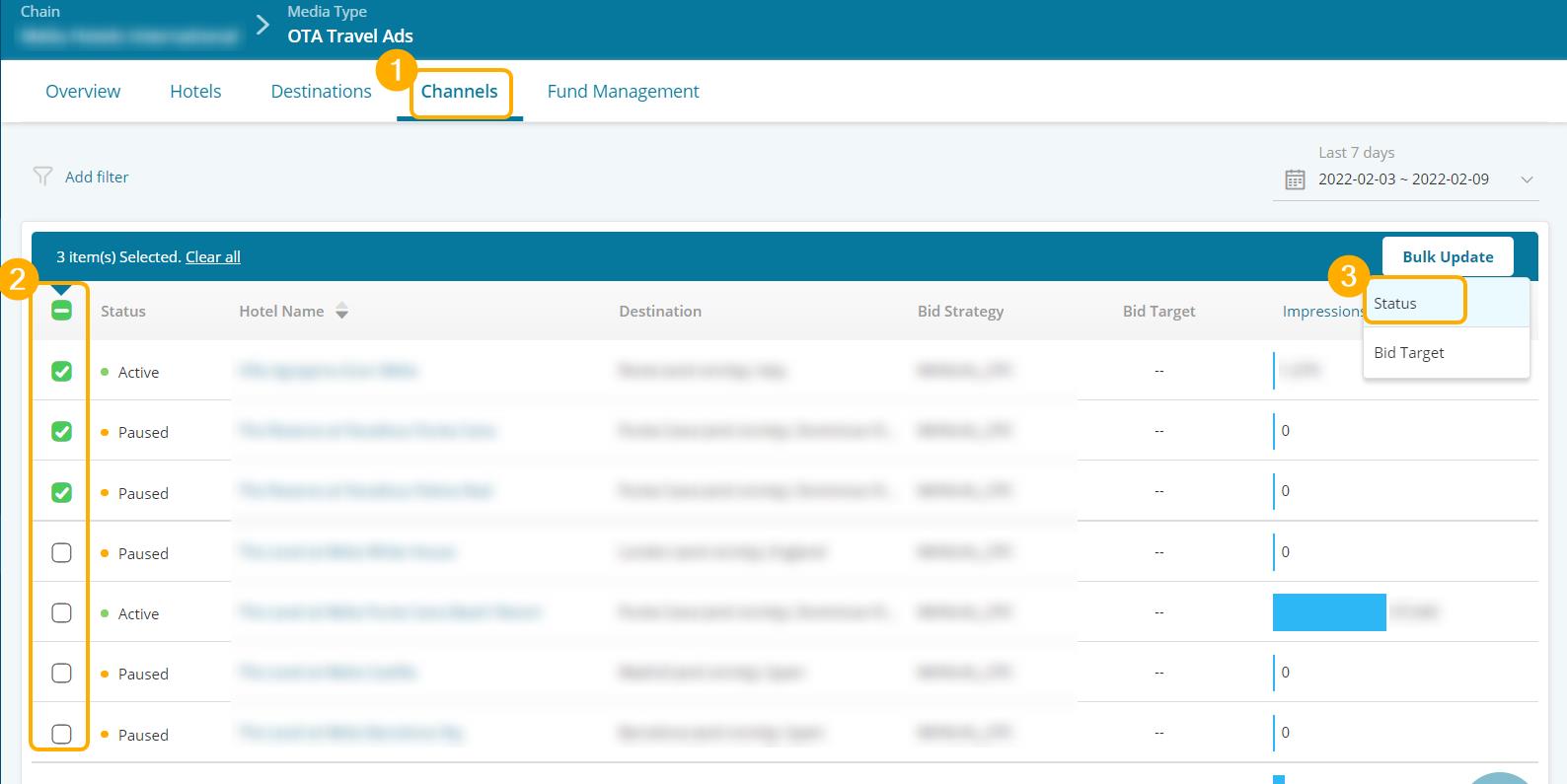Check the seventh row Paused checkbox
1567x784 pixels.
point(61,735)
